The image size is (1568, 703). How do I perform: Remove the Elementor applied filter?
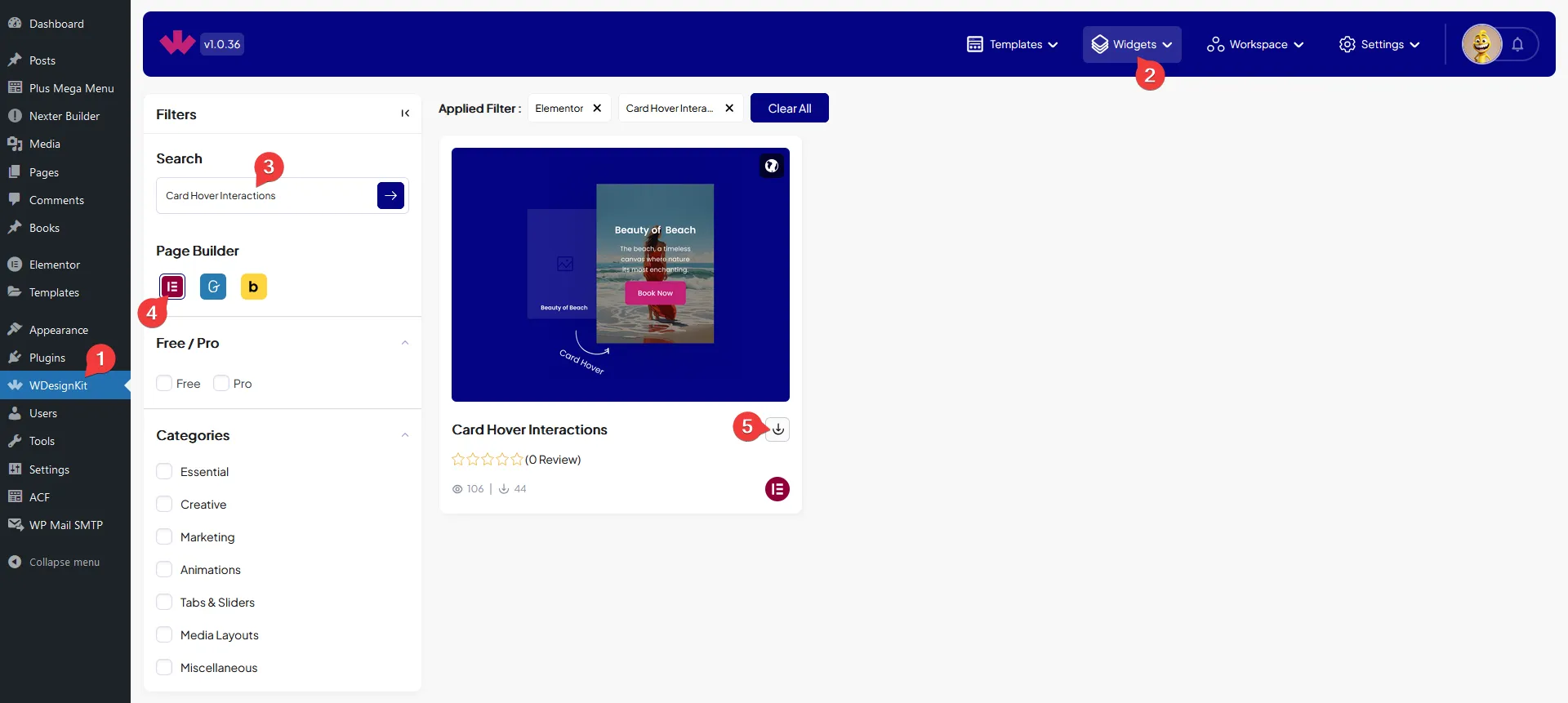click(597, 109)
